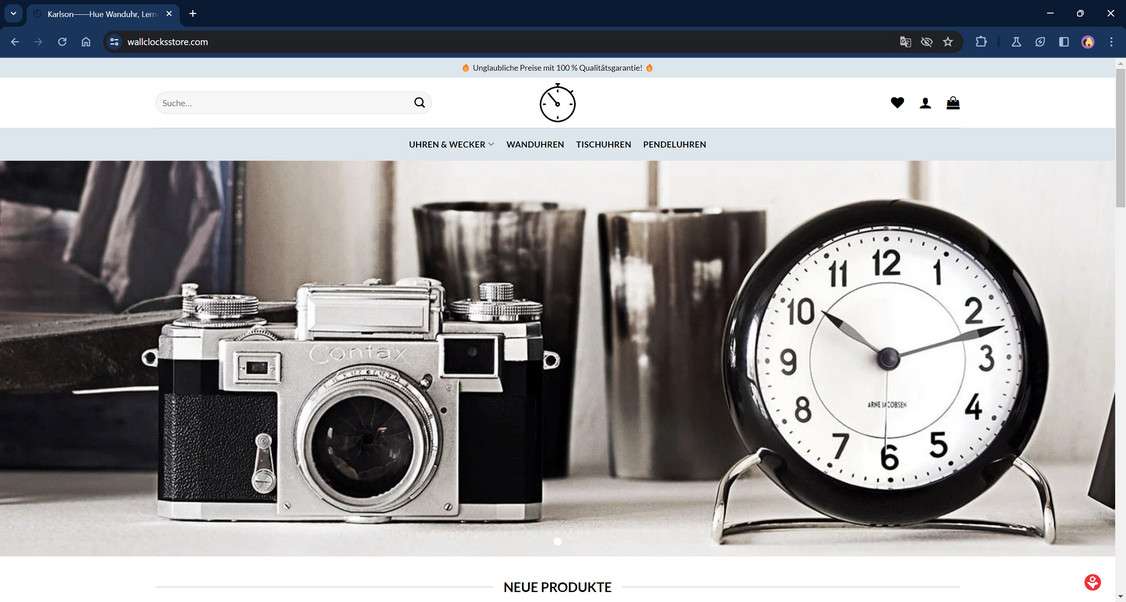Click the translate page icon
Viewport: 1126px width, 602px height.
(905, 42)
